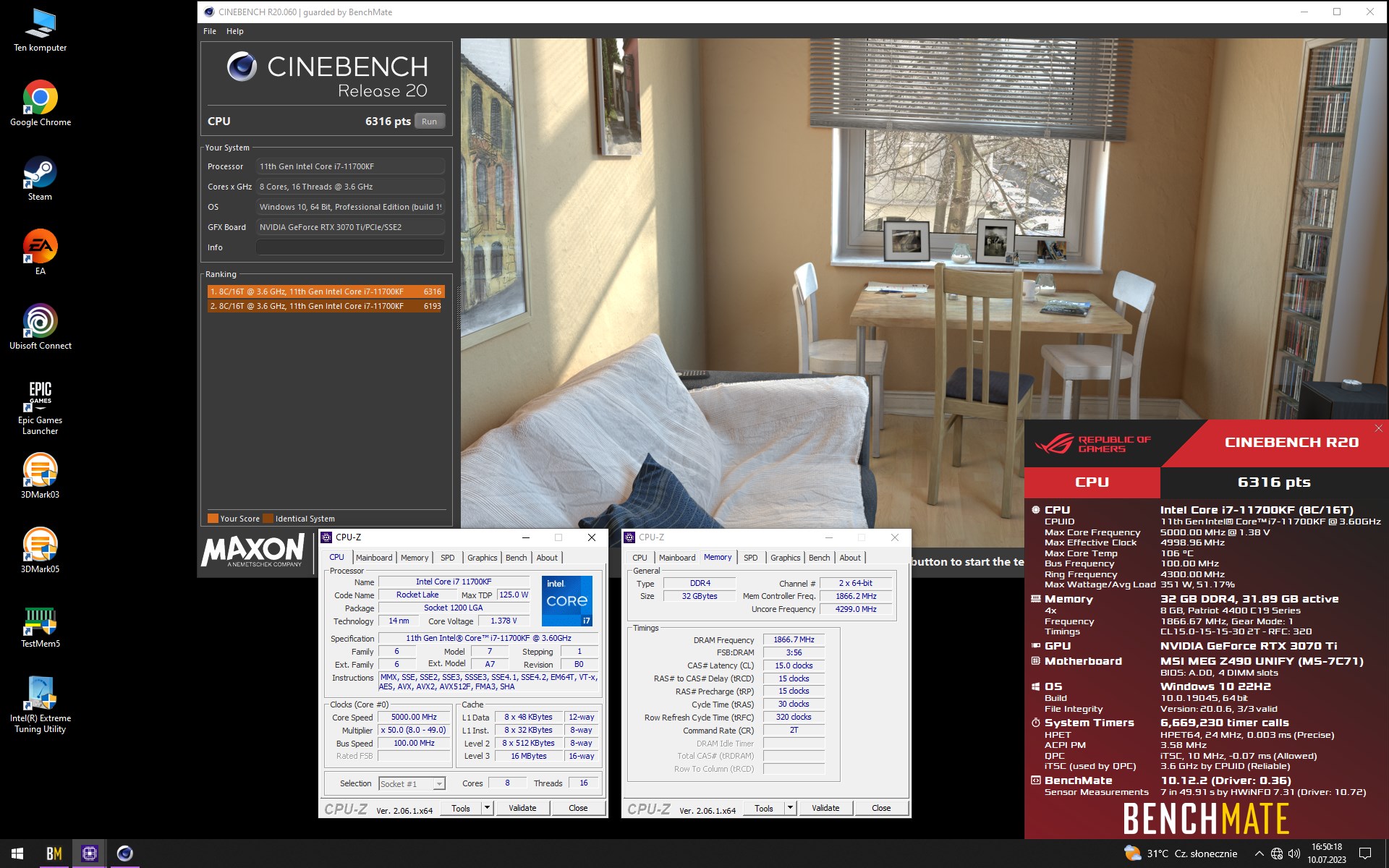Open Help menu in Cinebench

(234, 31)
